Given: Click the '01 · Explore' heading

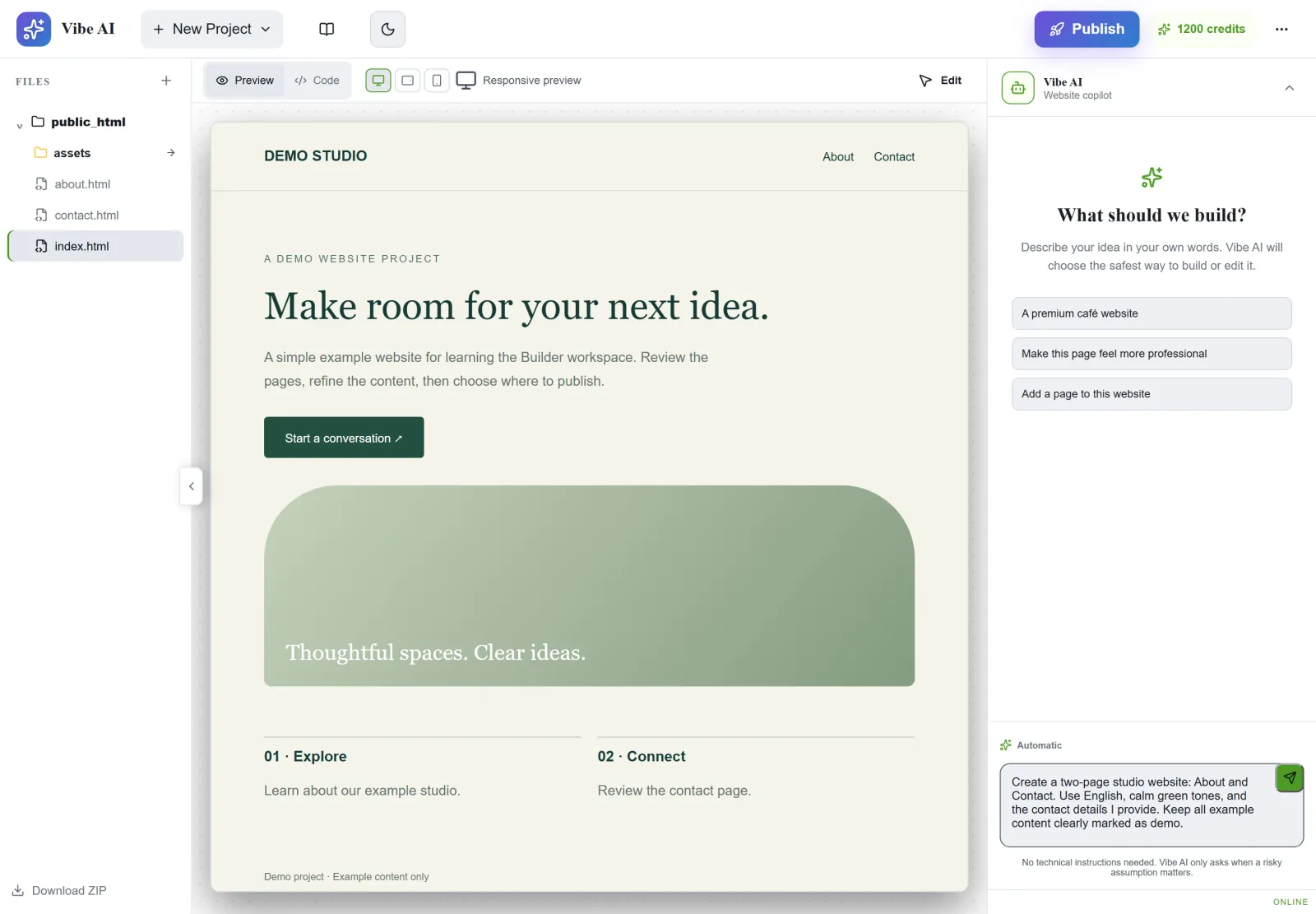Looking at the screenshot, I should (305, 757).
